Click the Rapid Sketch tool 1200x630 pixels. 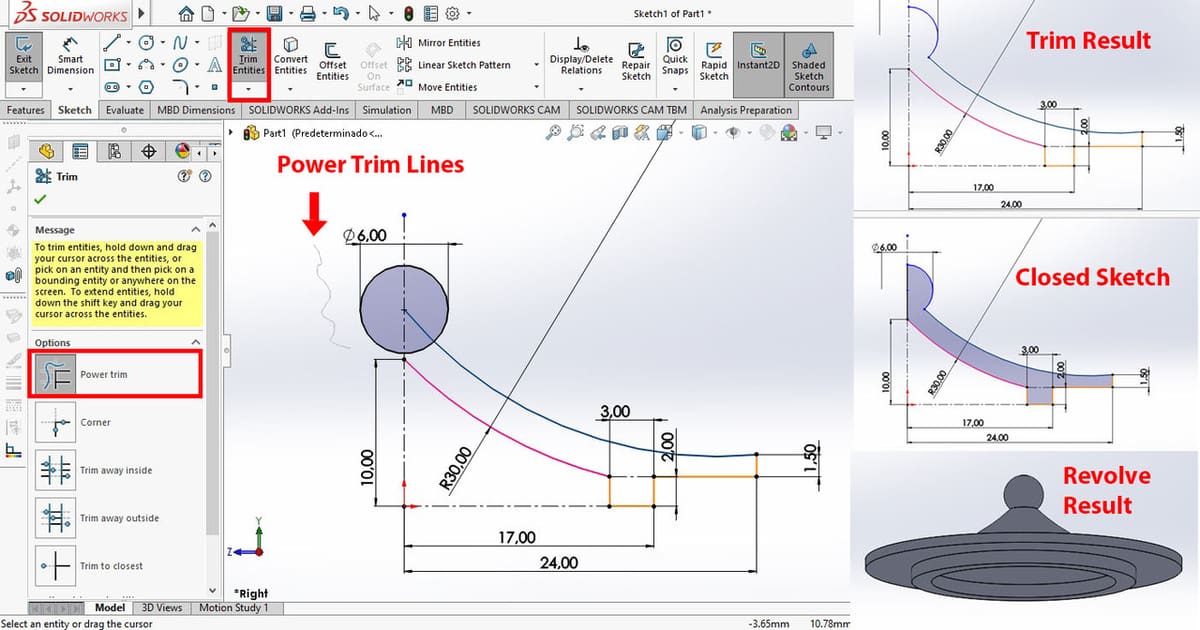(x=714, y=62)
